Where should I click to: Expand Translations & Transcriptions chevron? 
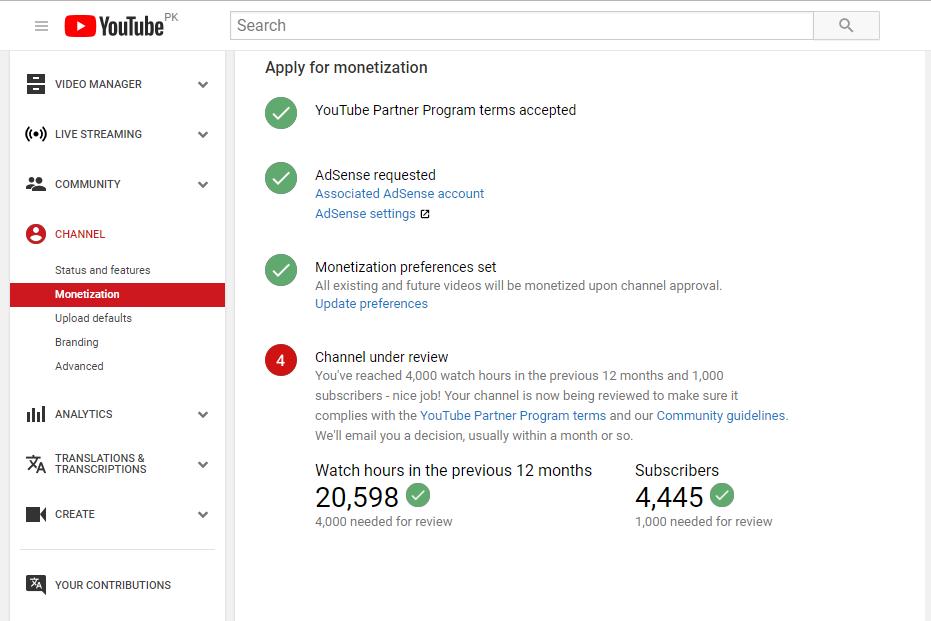[x=203, y=464]
